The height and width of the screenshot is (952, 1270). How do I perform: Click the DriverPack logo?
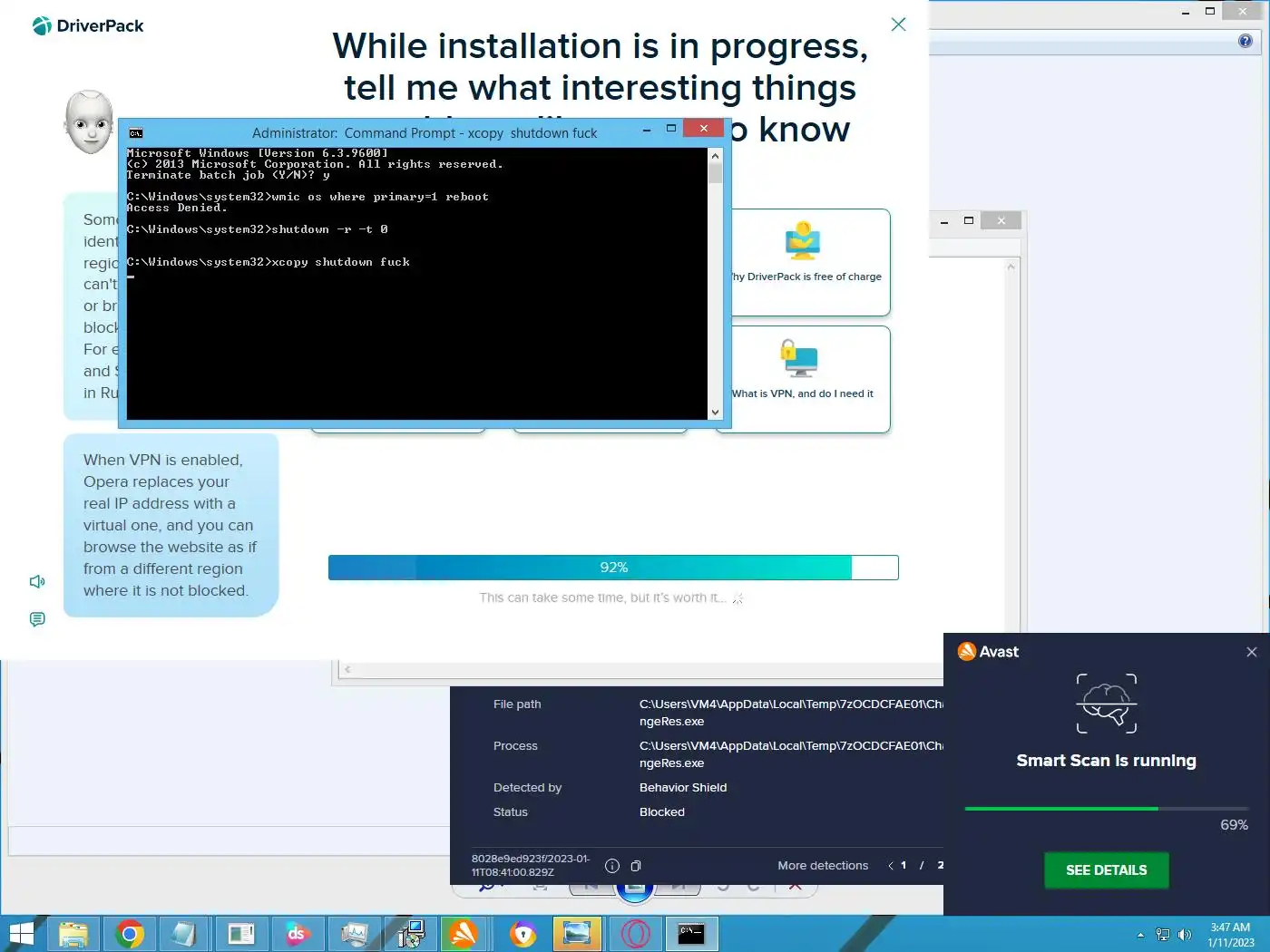click(x=88, y=26)
